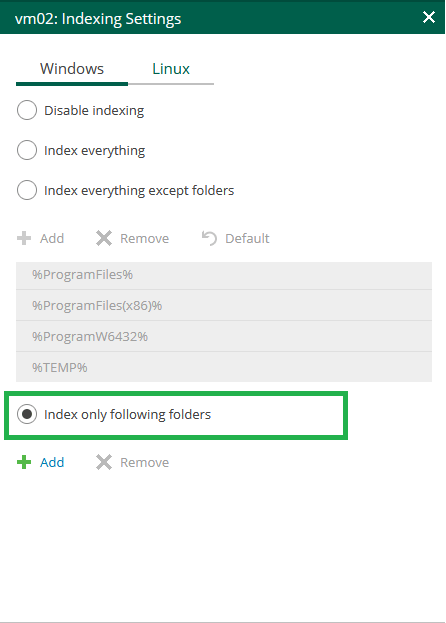446x623 pixels.
Task: Click the X icon beside lower Remove
Action: click(x=104, y=462)
